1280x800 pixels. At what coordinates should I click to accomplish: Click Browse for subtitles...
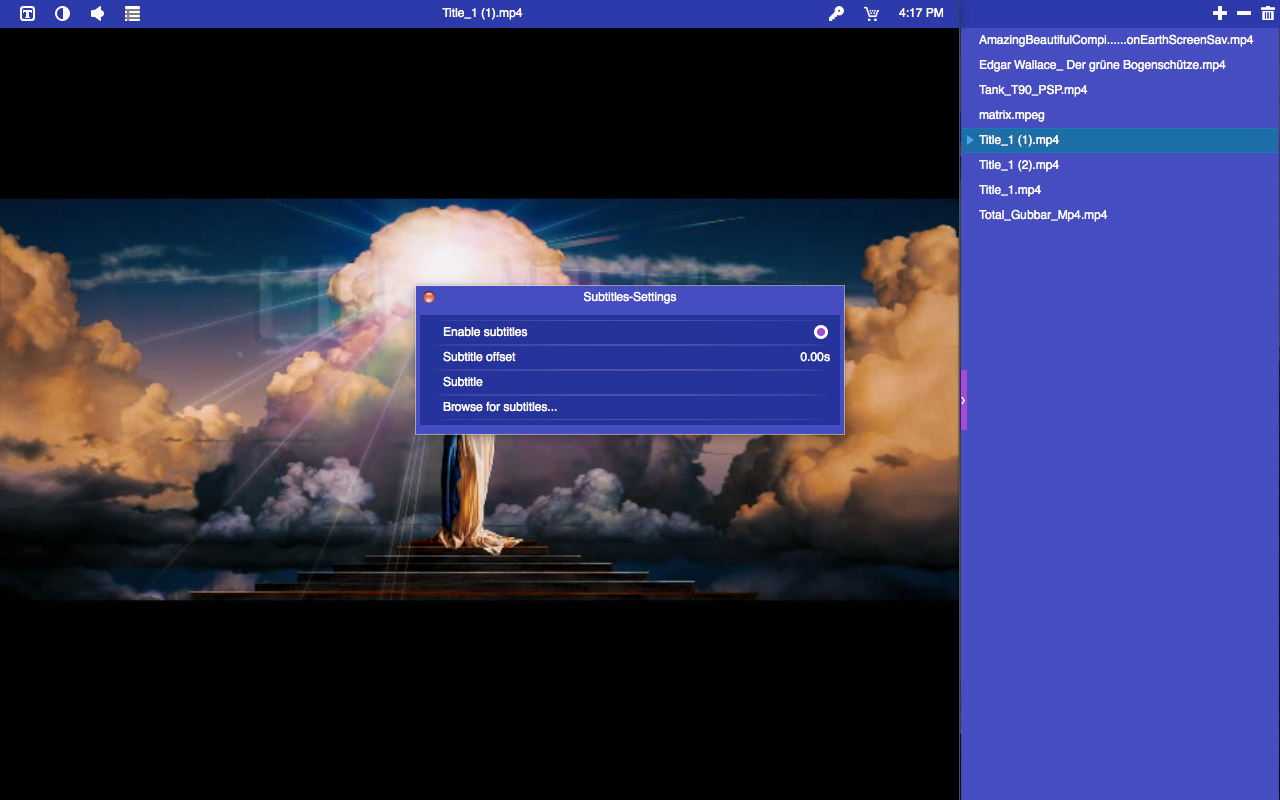click(x=630, y=407)
